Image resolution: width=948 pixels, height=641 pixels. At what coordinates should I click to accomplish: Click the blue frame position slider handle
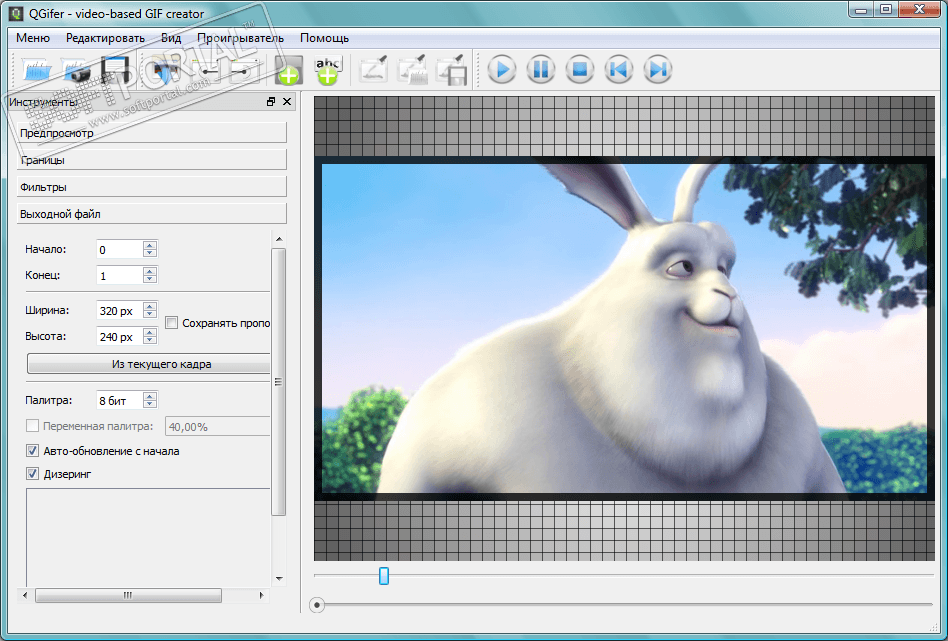[x=384, y=576]
